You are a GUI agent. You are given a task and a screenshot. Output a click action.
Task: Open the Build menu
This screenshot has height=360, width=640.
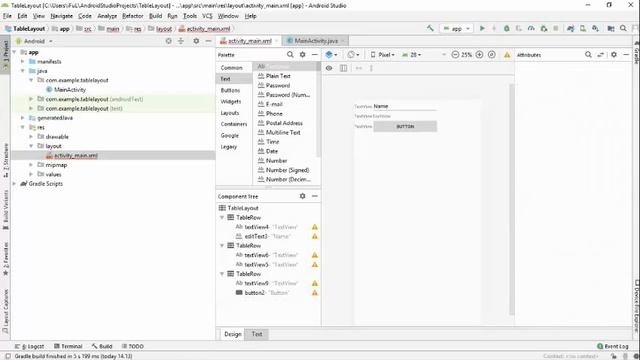click(155, 16)
